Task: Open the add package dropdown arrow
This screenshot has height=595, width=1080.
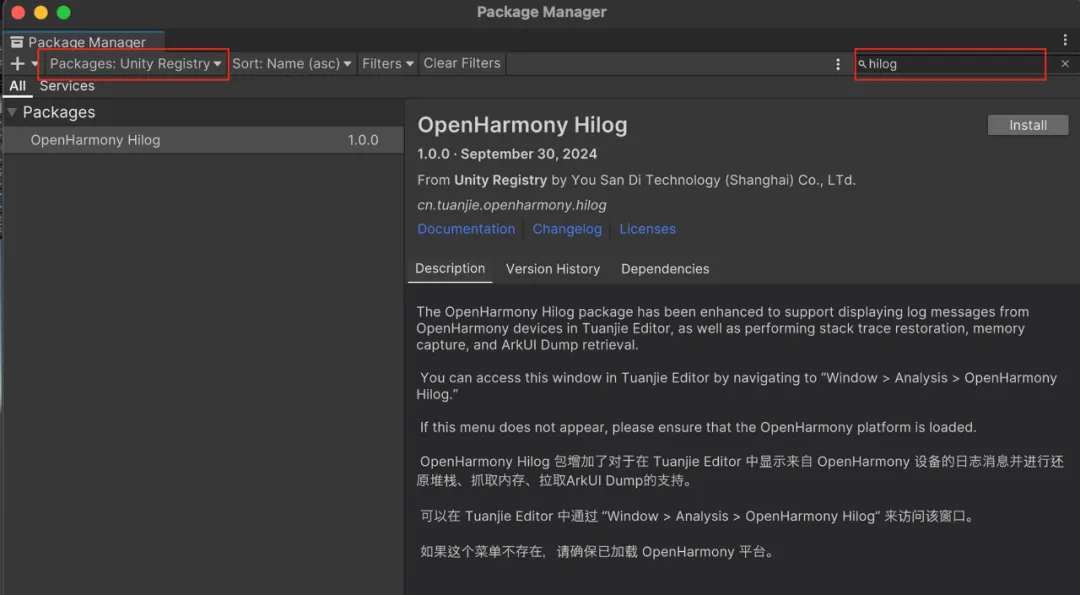Action: [34, 64]
